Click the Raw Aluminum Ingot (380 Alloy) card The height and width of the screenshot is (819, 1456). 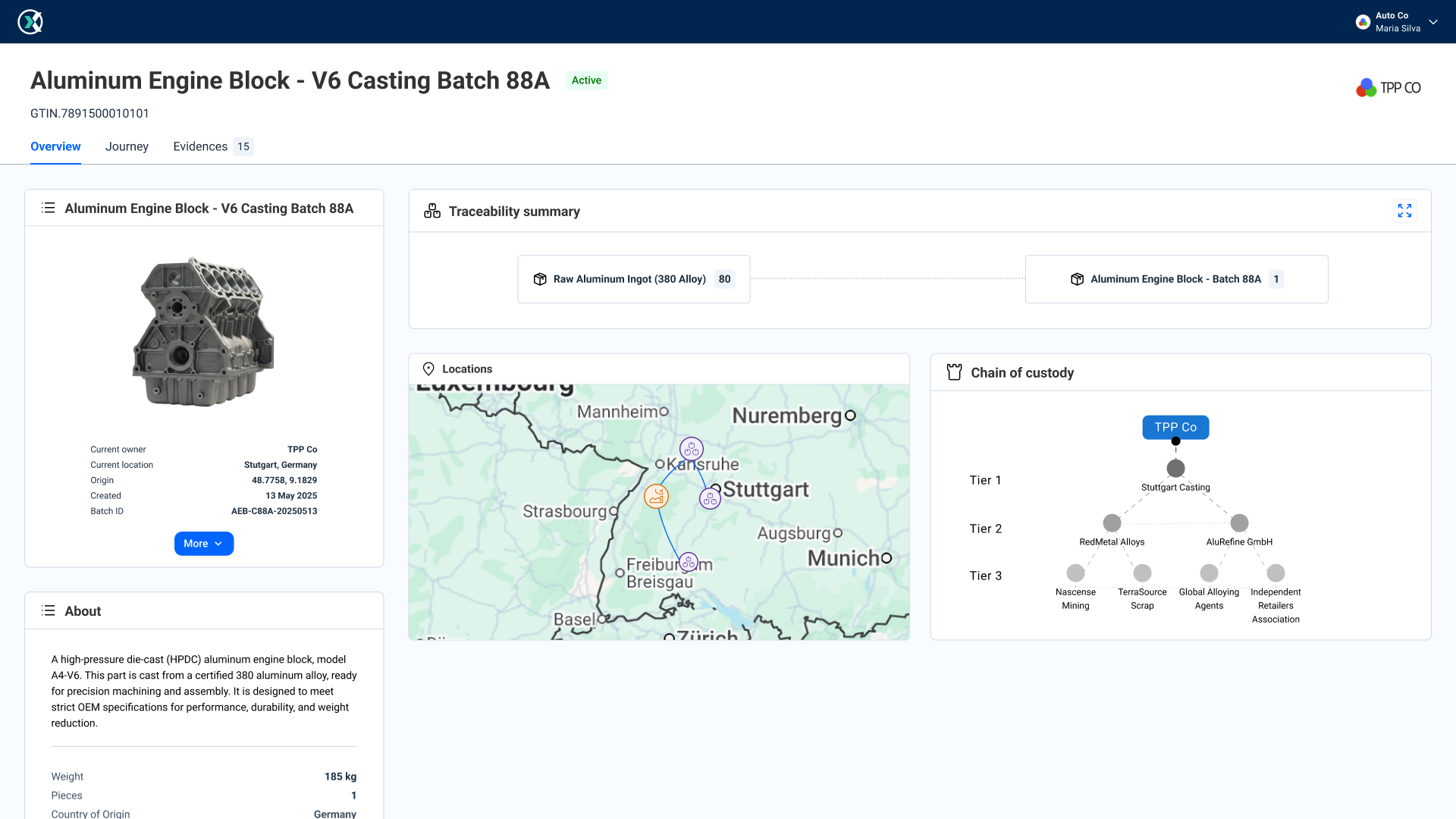pos(633,279)
